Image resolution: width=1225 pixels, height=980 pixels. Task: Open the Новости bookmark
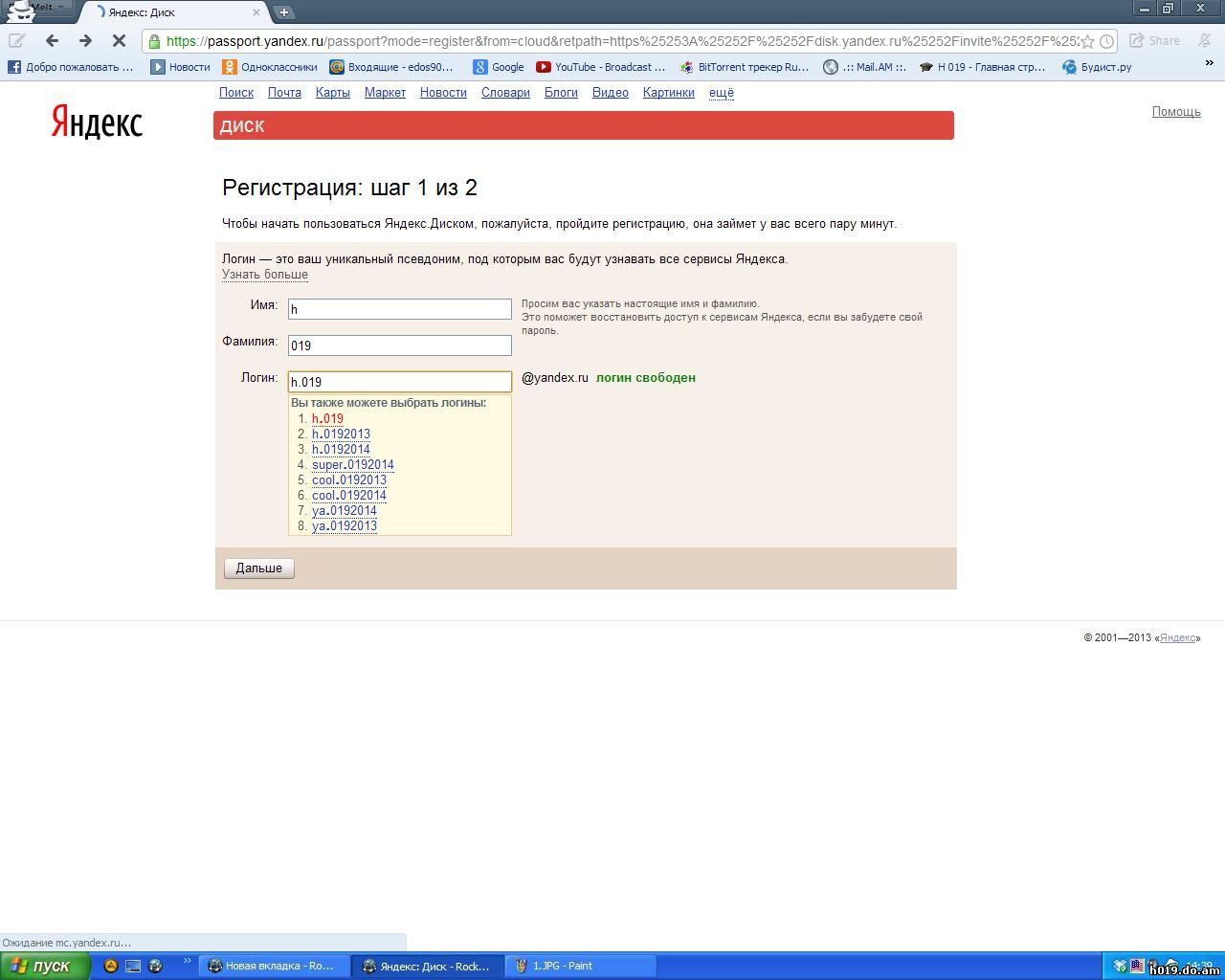[x=181, y=67]
